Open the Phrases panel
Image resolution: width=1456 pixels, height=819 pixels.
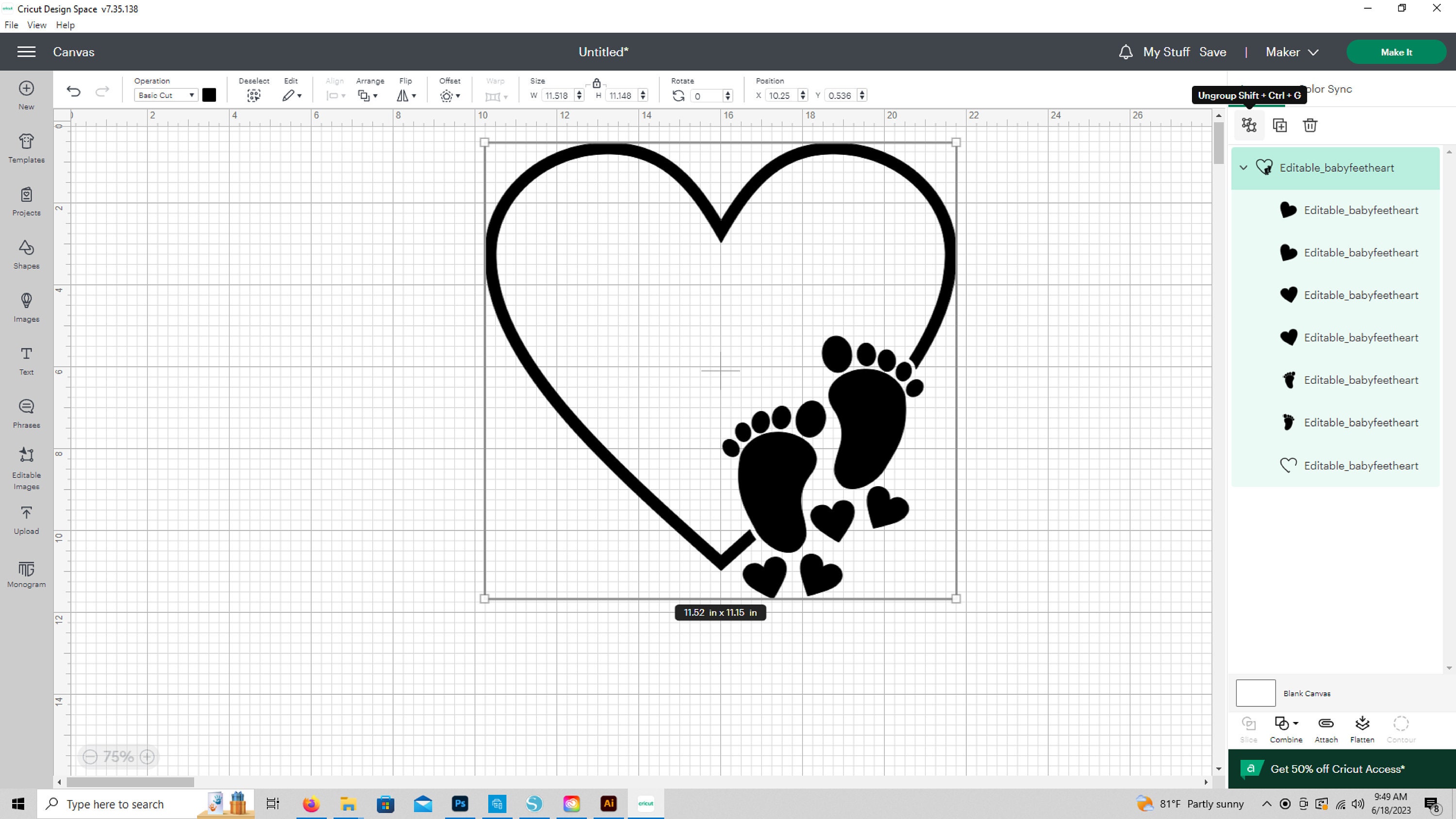tap(26, 414)
